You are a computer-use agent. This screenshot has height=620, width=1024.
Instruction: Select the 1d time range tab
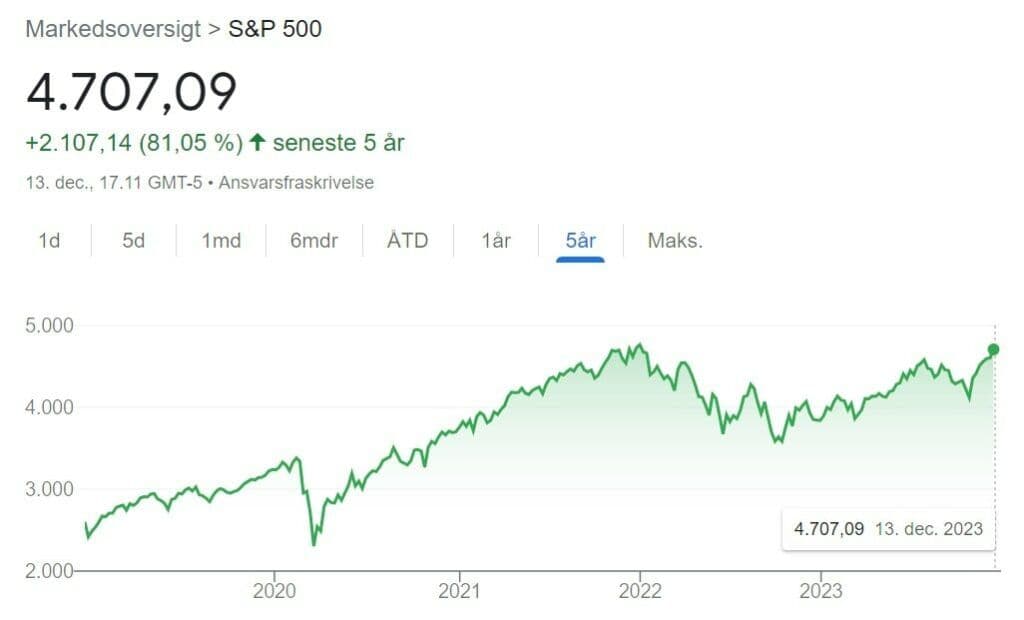click(x=49, y=241)
